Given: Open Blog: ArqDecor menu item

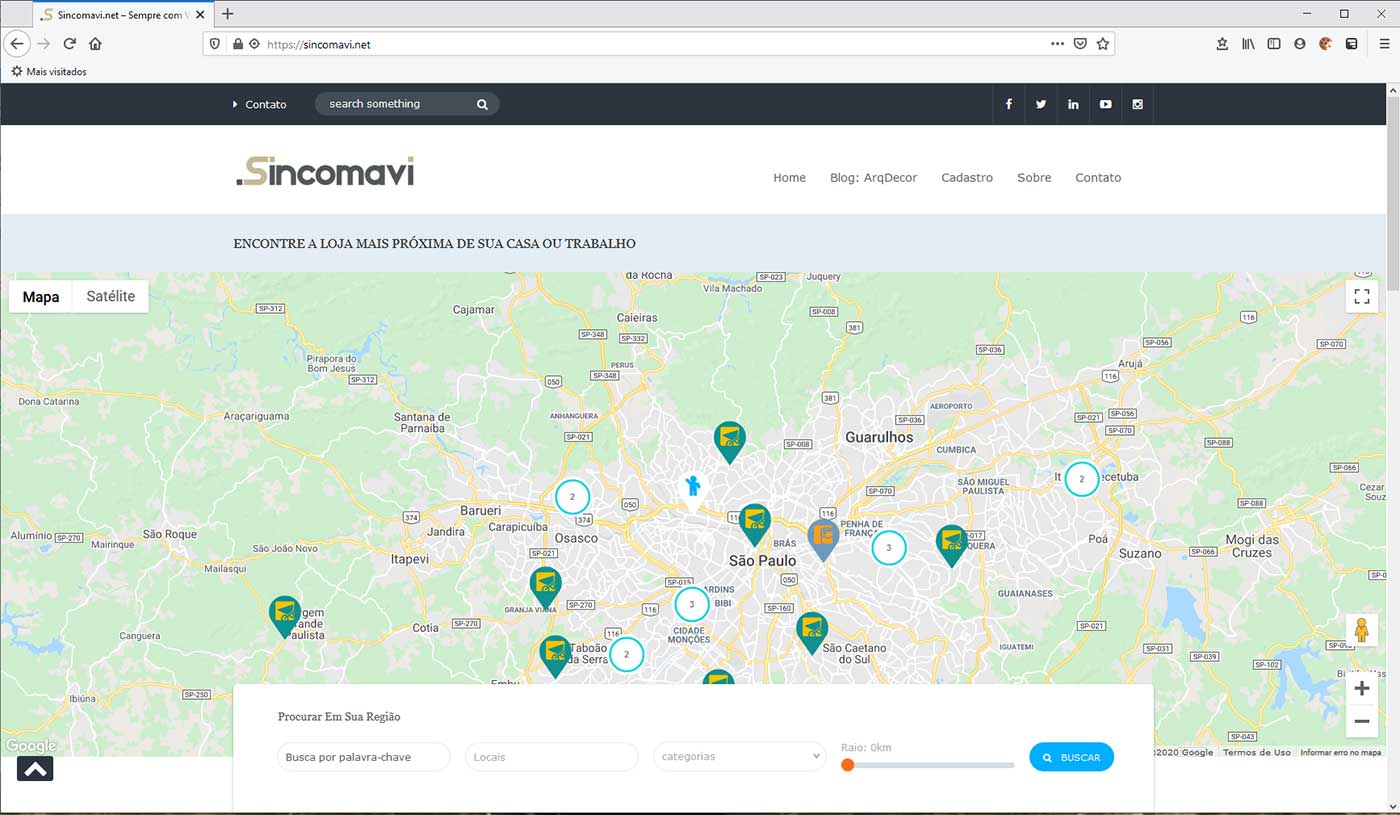Looking at the screenshot, I should tap(873, 178).
